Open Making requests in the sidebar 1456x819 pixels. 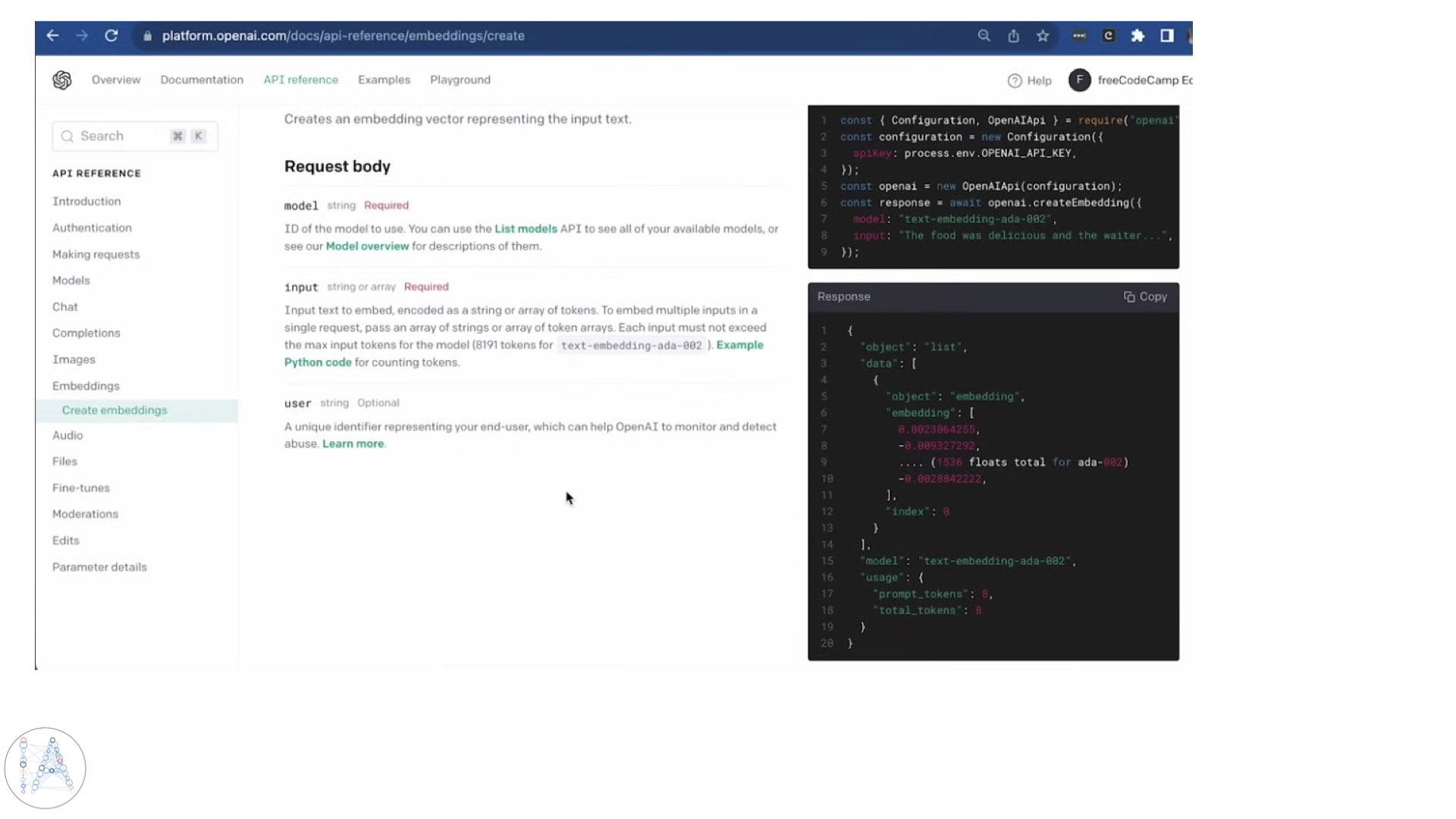click(x=96, y=254)
